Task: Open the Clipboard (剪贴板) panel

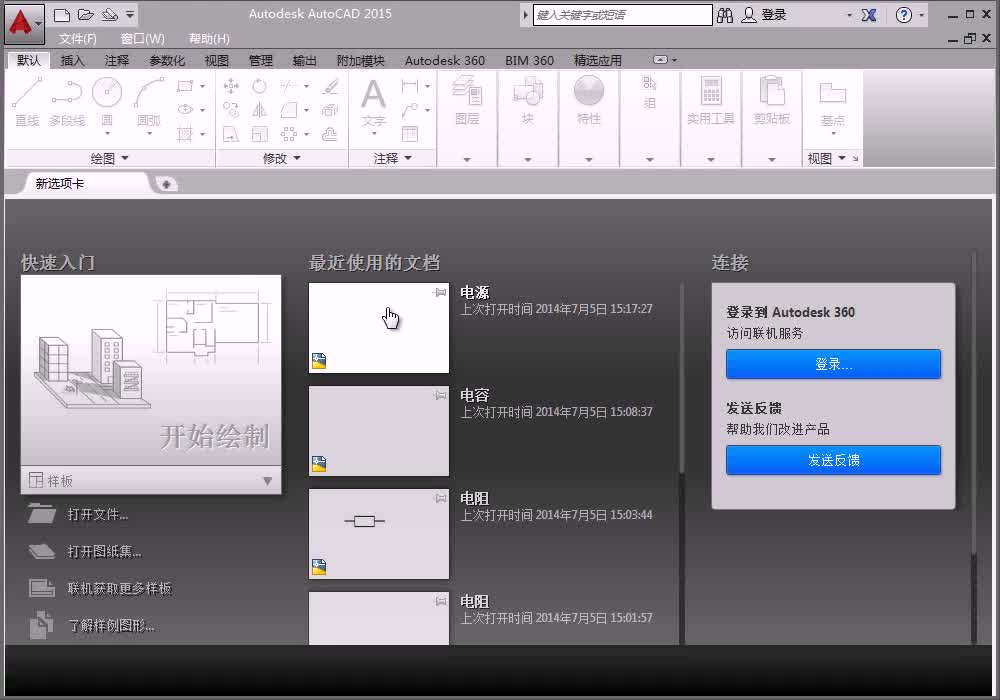Action: coord(772,100)
